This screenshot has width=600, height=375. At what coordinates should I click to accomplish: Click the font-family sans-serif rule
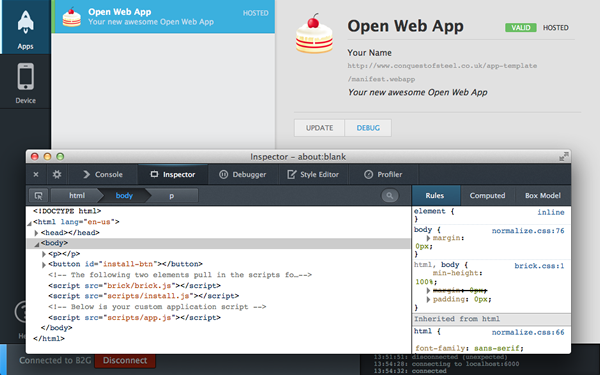[469, 348]
